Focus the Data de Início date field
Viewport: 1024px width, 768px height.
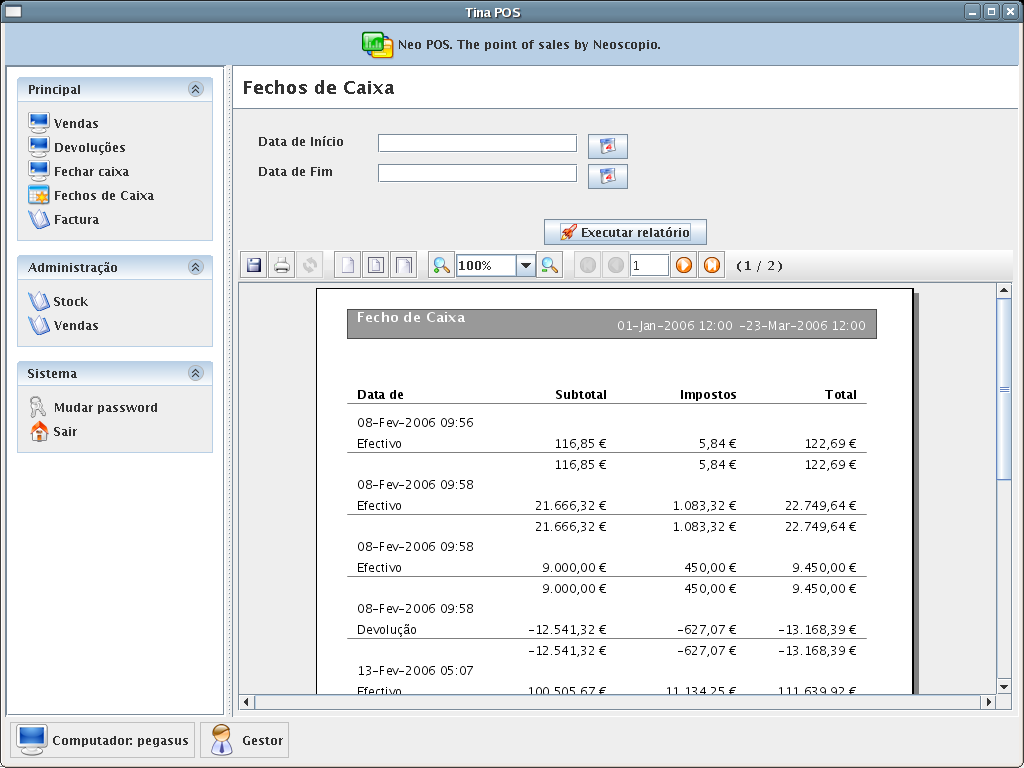477,143
